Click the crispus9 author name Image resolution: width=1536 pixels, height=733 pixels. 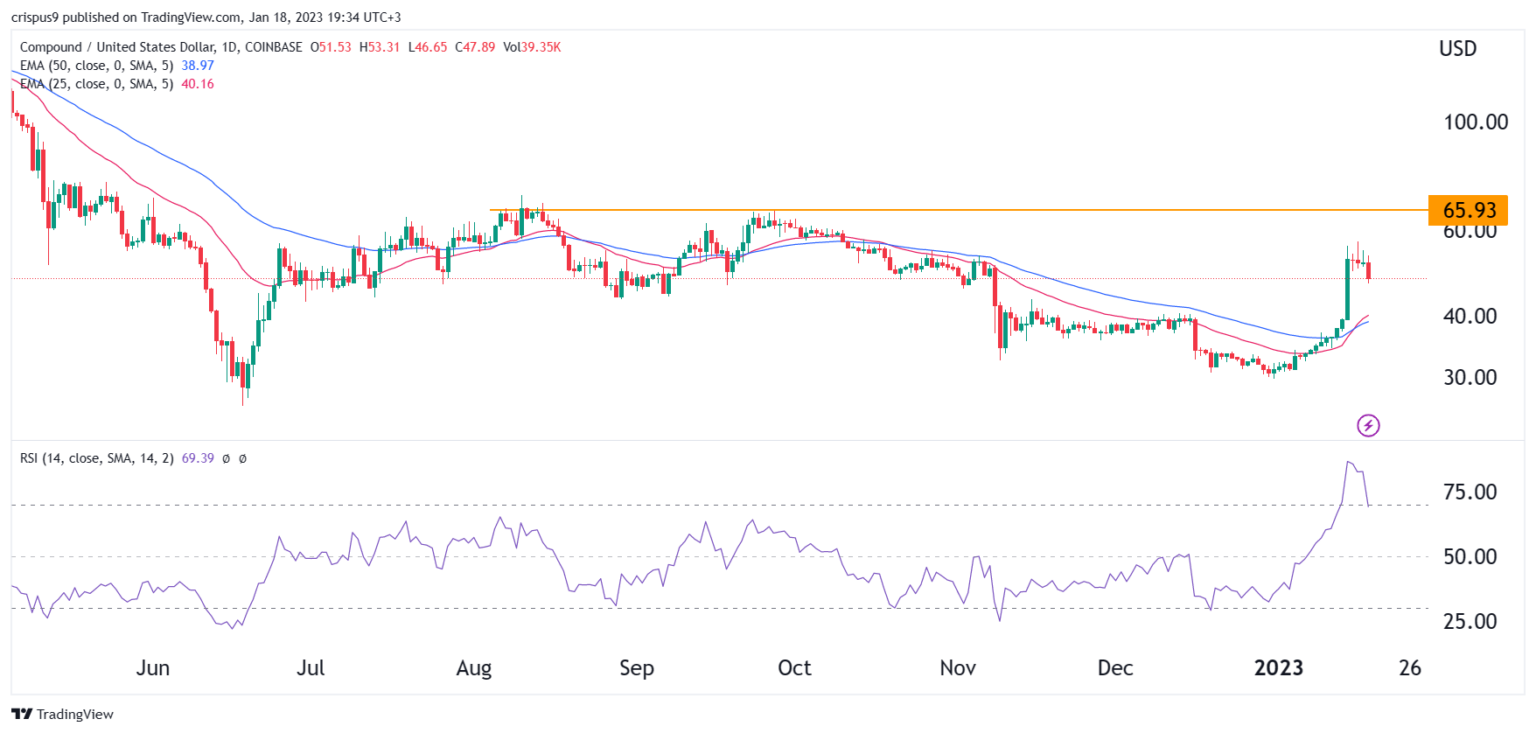[34, 15]
